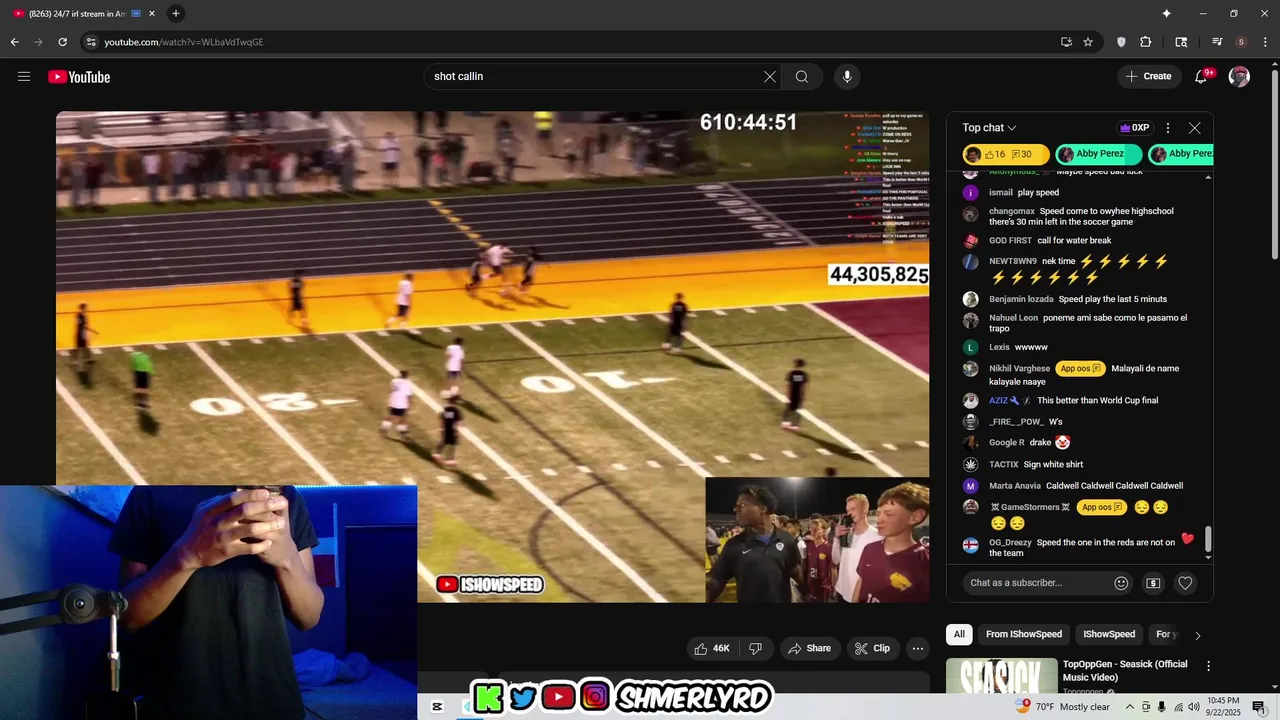Expand the Top chat dropdown
The width and height of the screenshot is (1280, 720).
click(x=989, y=128)
